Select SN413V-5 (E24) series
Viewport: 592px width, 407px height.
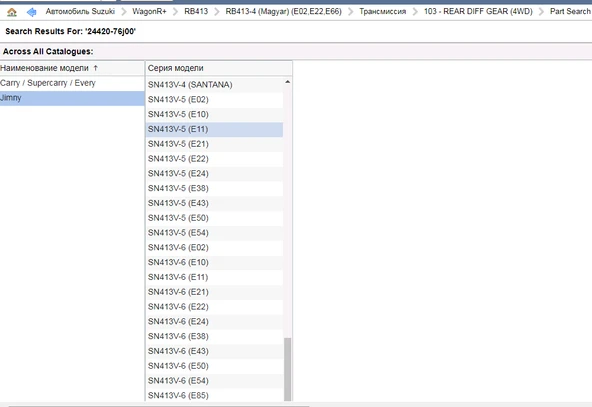(x=214, y=173)
